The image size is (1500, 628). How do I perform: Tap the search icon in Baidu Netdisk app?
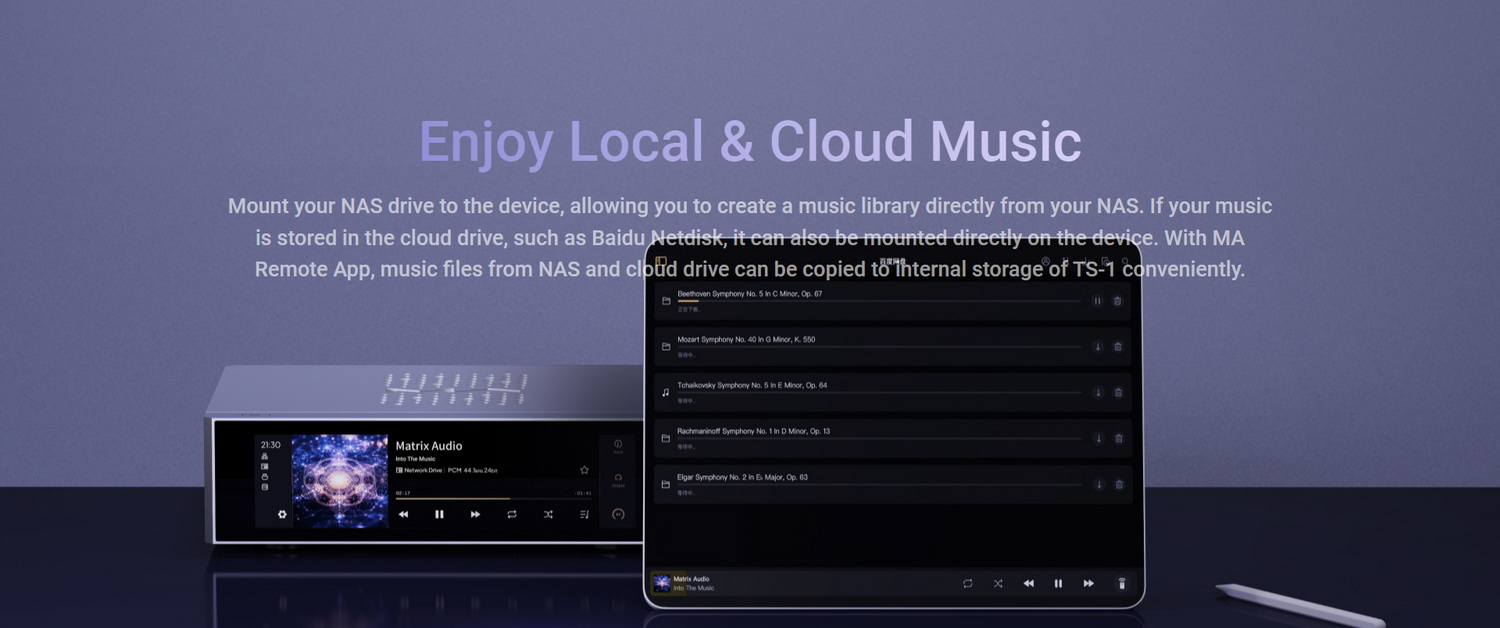tap(1125, 261)
